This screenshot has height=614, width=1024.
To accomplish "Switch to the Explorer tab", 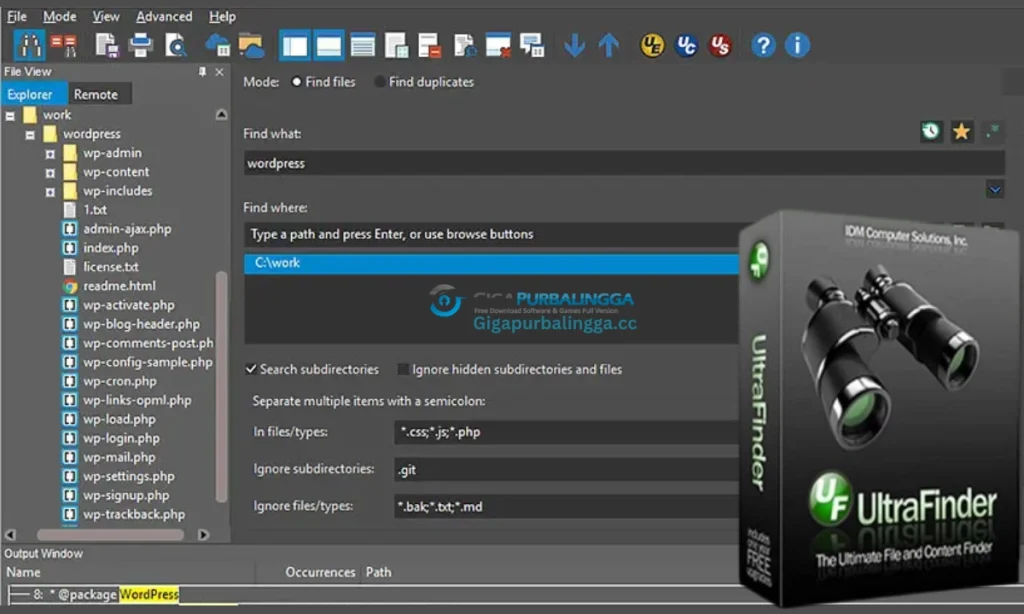I will point(34,94).
